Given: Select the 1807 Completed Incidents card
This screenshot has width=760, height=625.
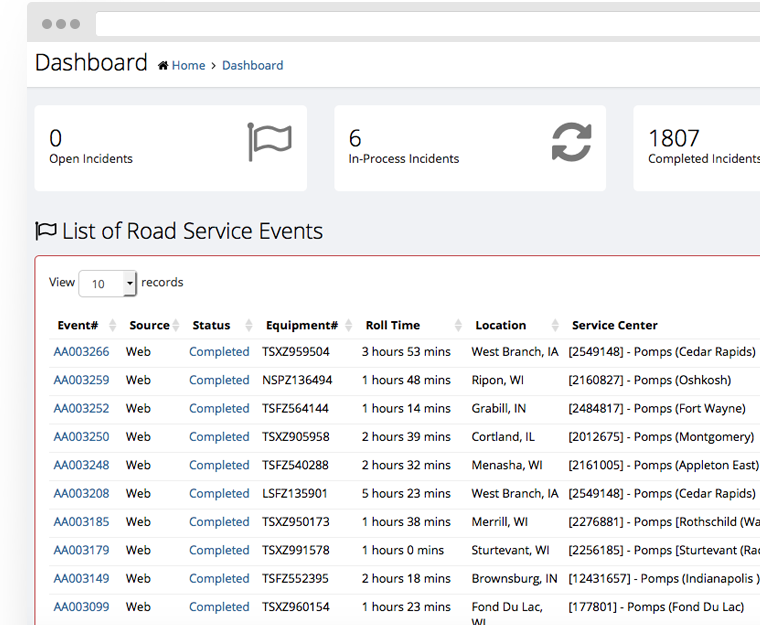Looking at the screenshot, I should tap(697, 148).
